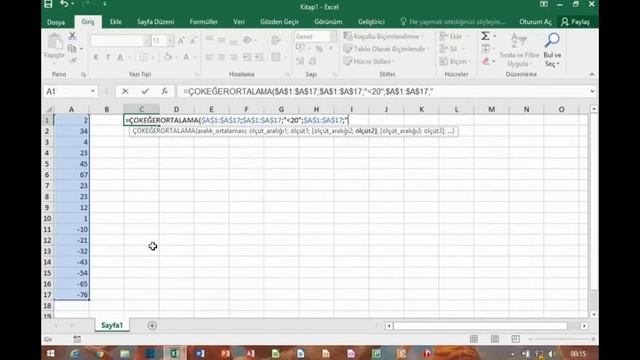The width and height of the screenshot is (640, 360).
Task: Open the font size dropdown showing 11
Action: 171,40
